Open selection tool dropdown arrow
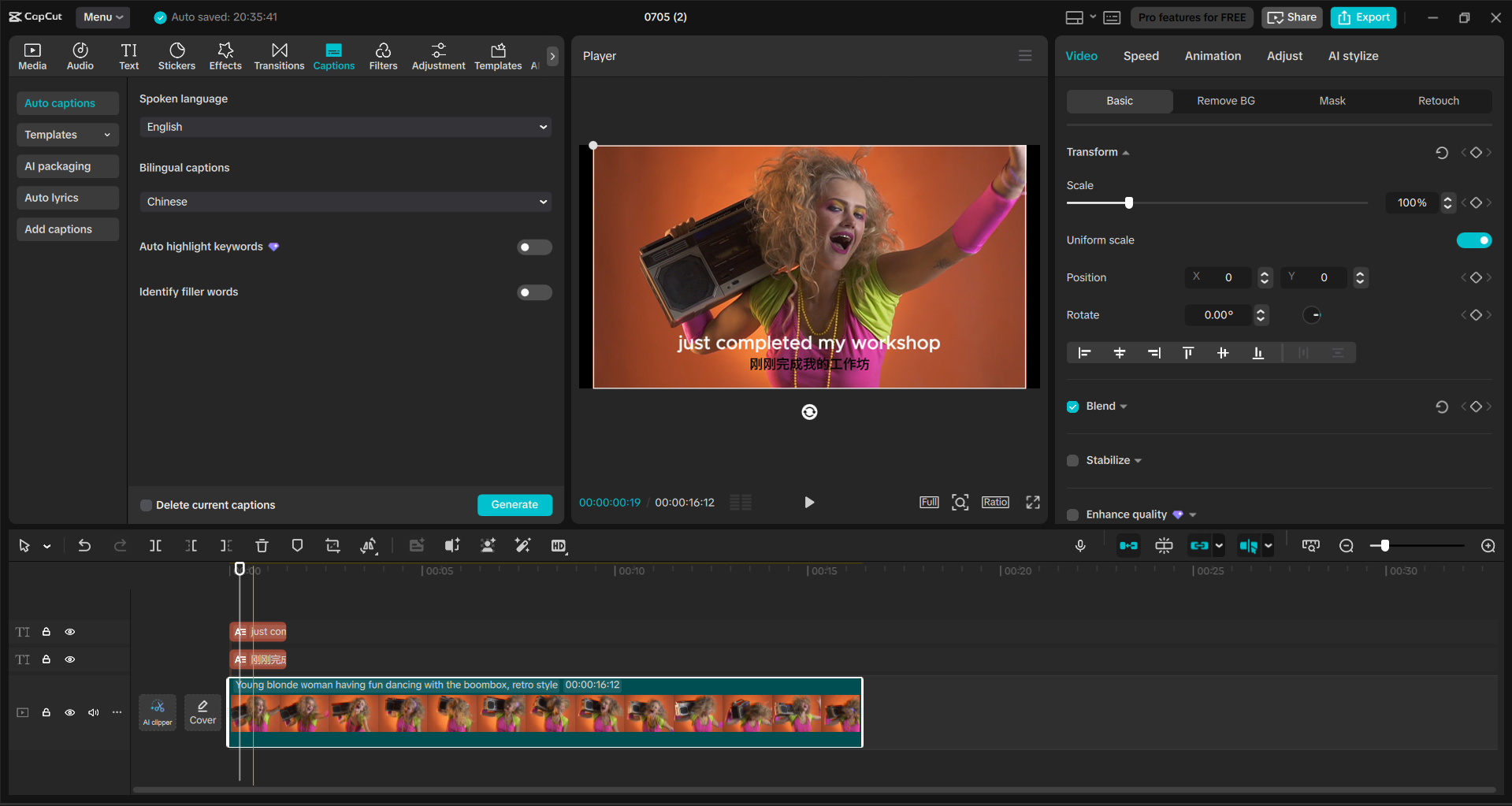The width and height of the screenshot is (1512, 806). [x=47, y=546]
